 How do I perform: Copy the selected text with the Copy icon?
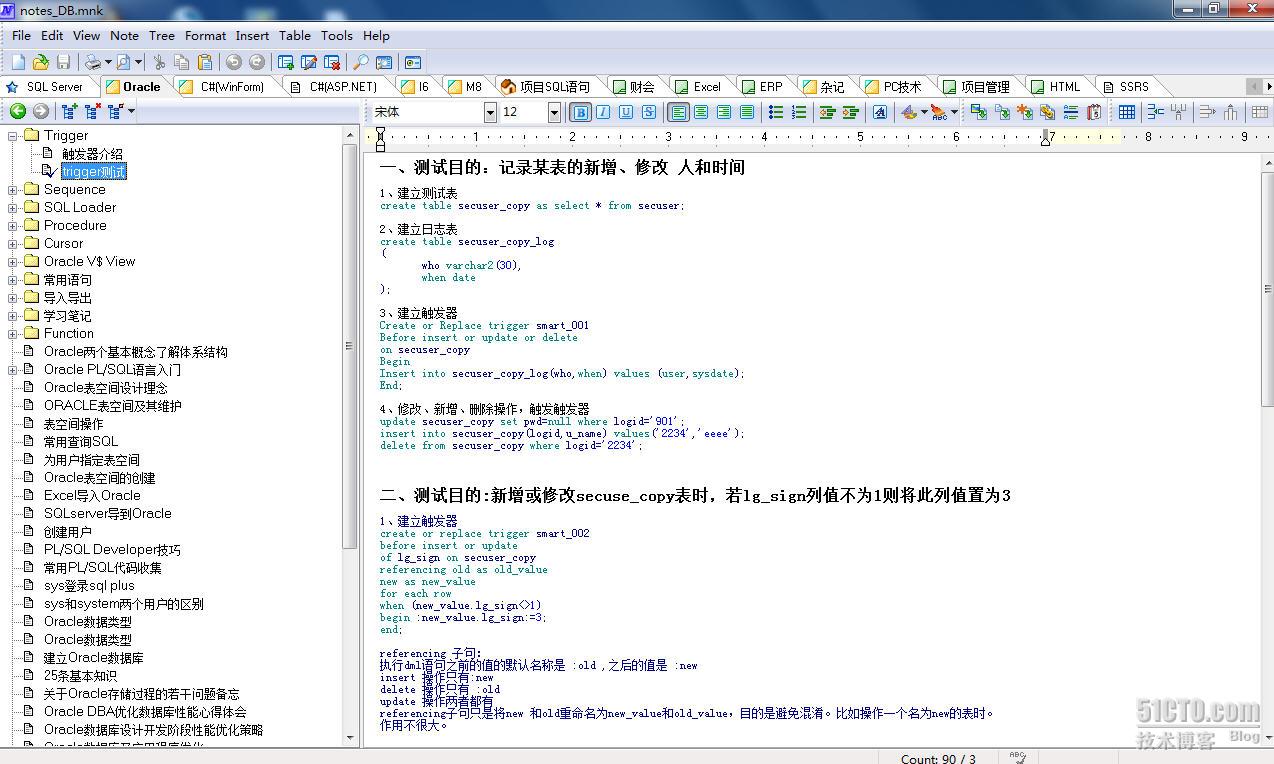181,62
